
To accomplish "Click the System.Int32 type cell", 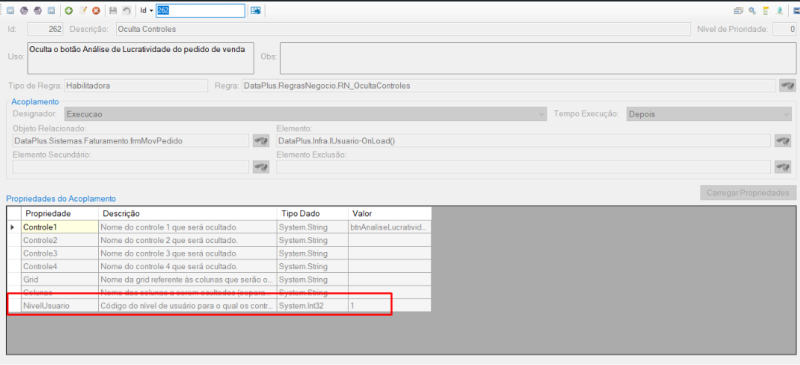I will [x=312, y=306].
